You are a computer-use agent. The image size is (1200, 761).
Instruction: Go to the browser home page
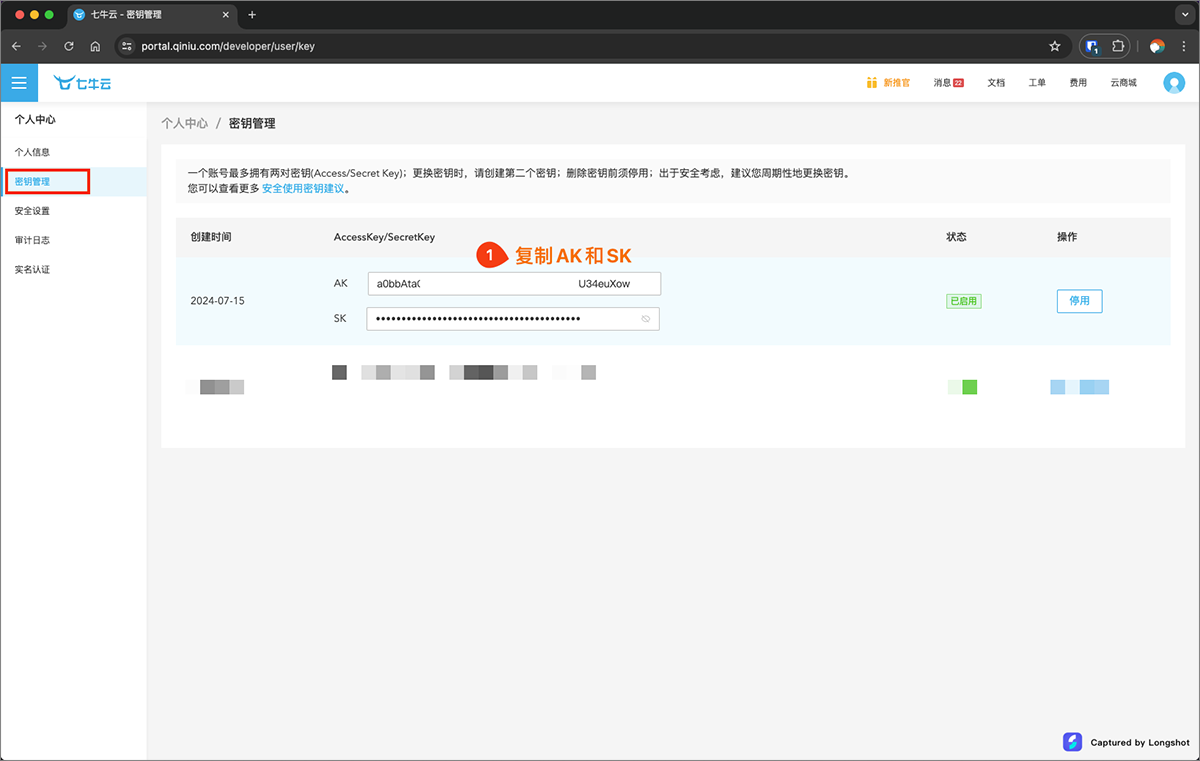(95, 46)
